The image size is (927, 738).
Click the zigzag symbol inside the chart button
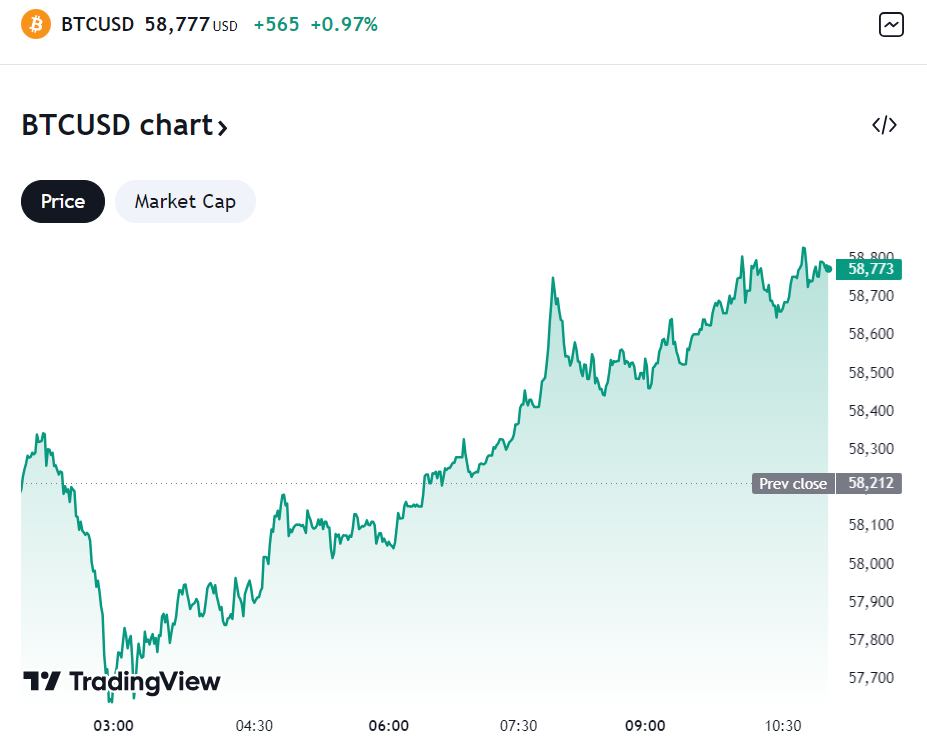(x=891, y=25)
